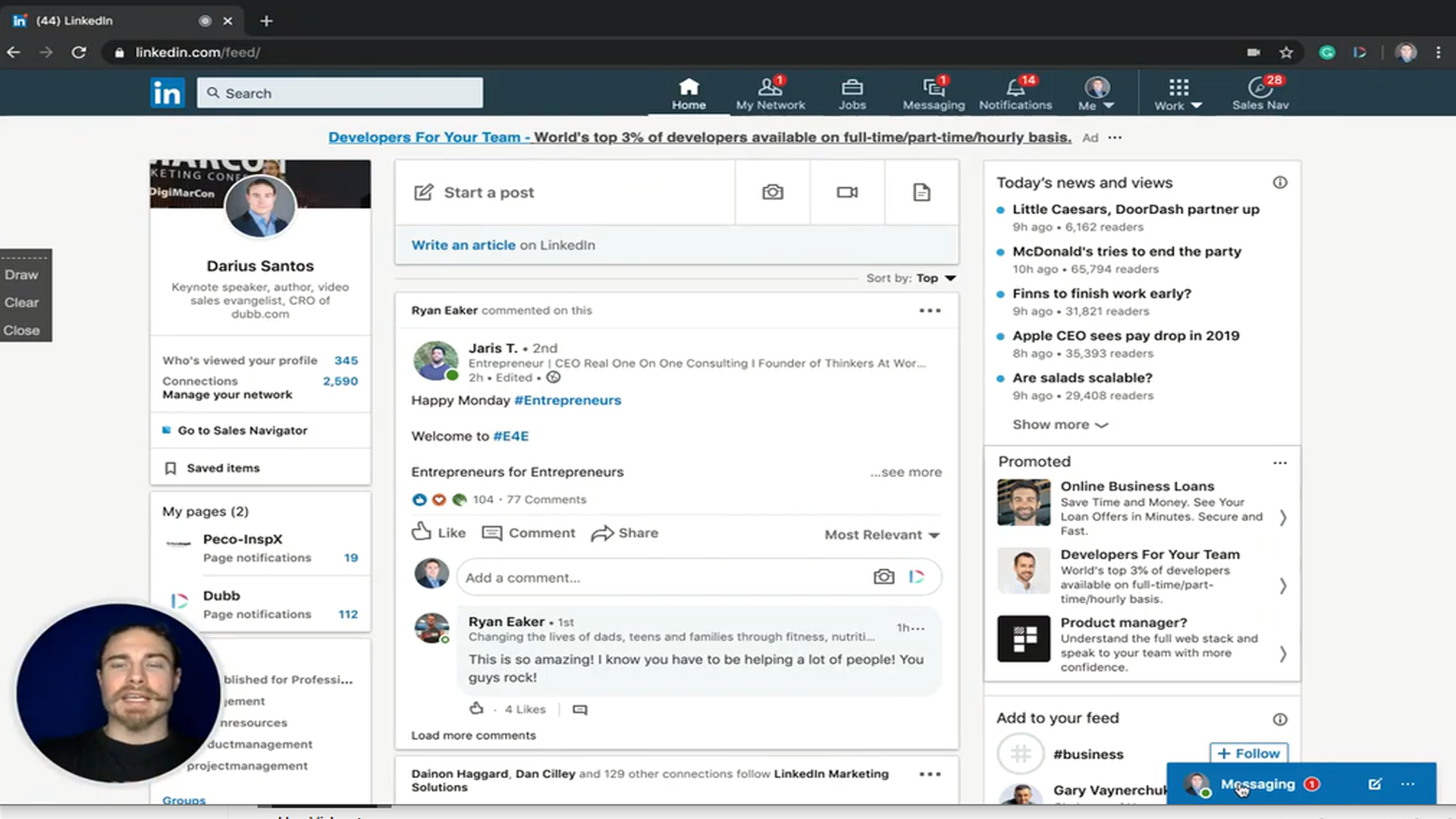Switch to the LinkedIn browser tab
Image resolution: width=1456 pixels, height=819 pixels.
coord(121,20)
